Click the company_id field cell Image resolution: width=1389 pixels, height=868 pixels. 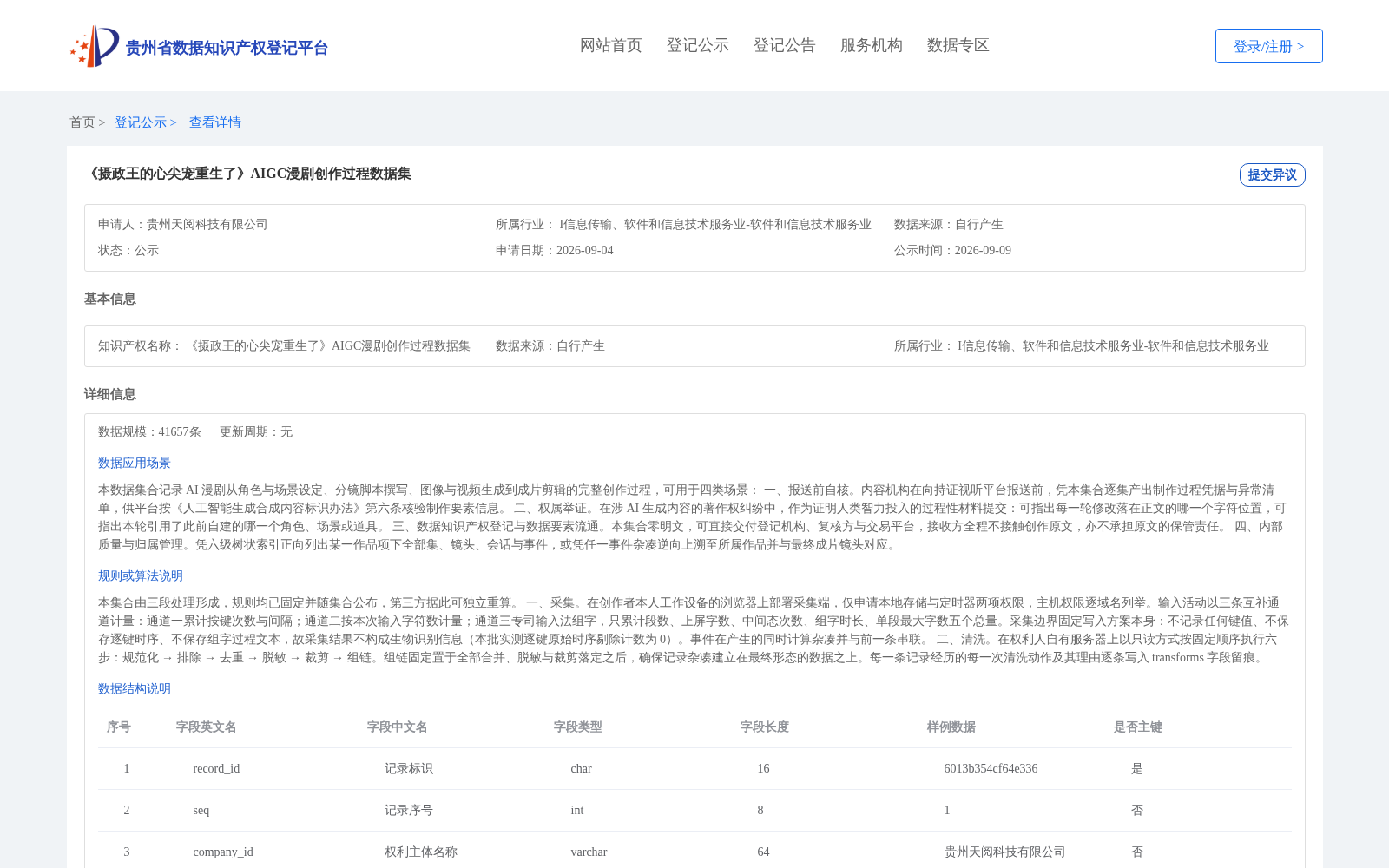(223, 852)
